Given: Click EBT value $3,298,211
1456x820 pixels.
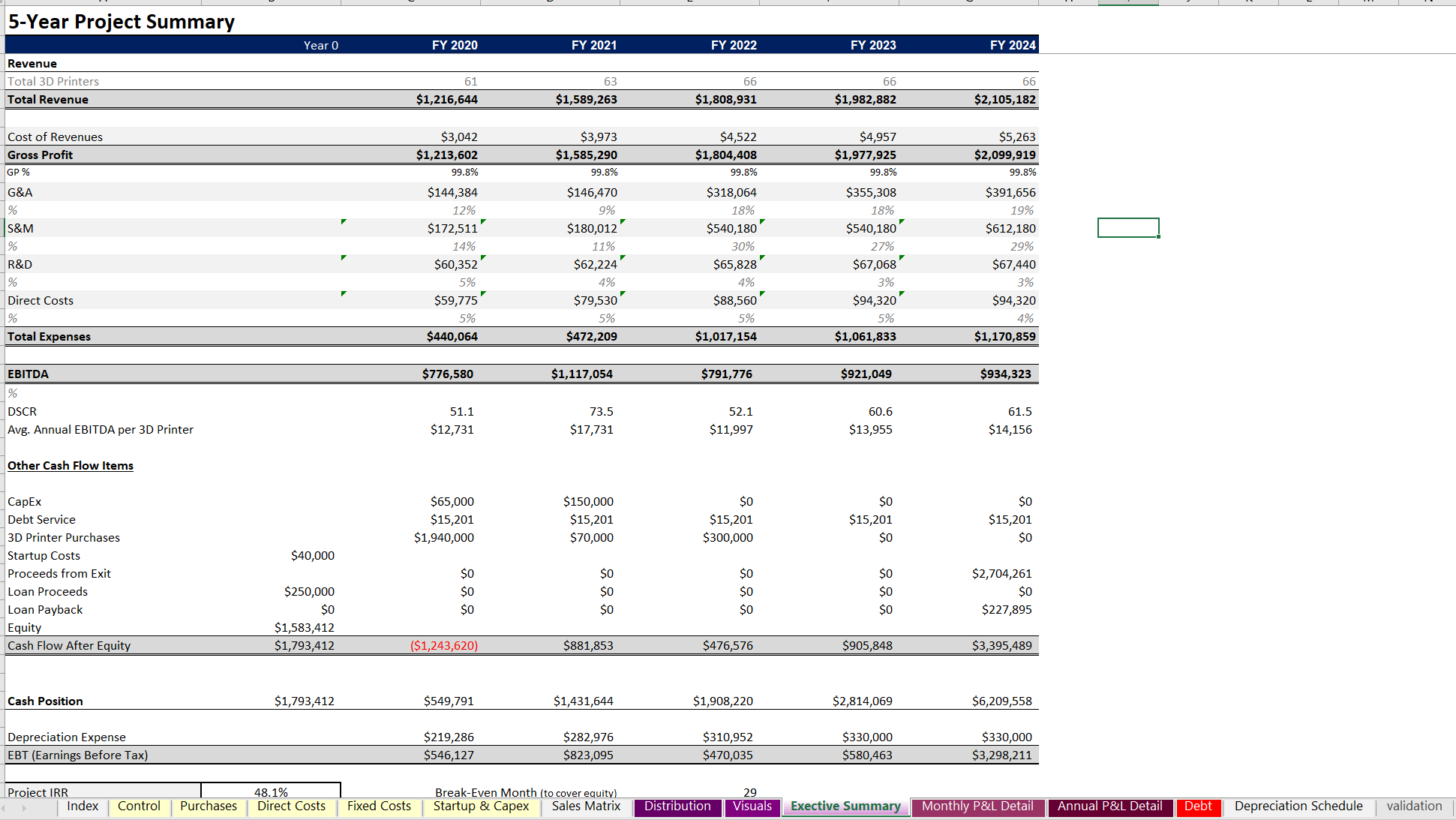Looking at the screenshot, I should (1002, 755).
